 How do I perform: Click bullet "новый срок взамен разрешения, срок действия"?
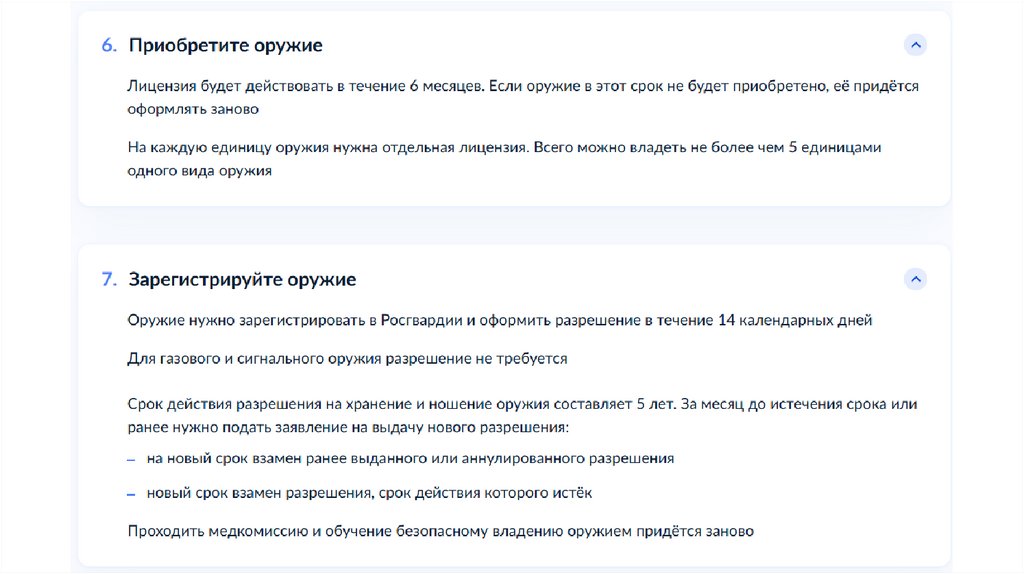369,493
